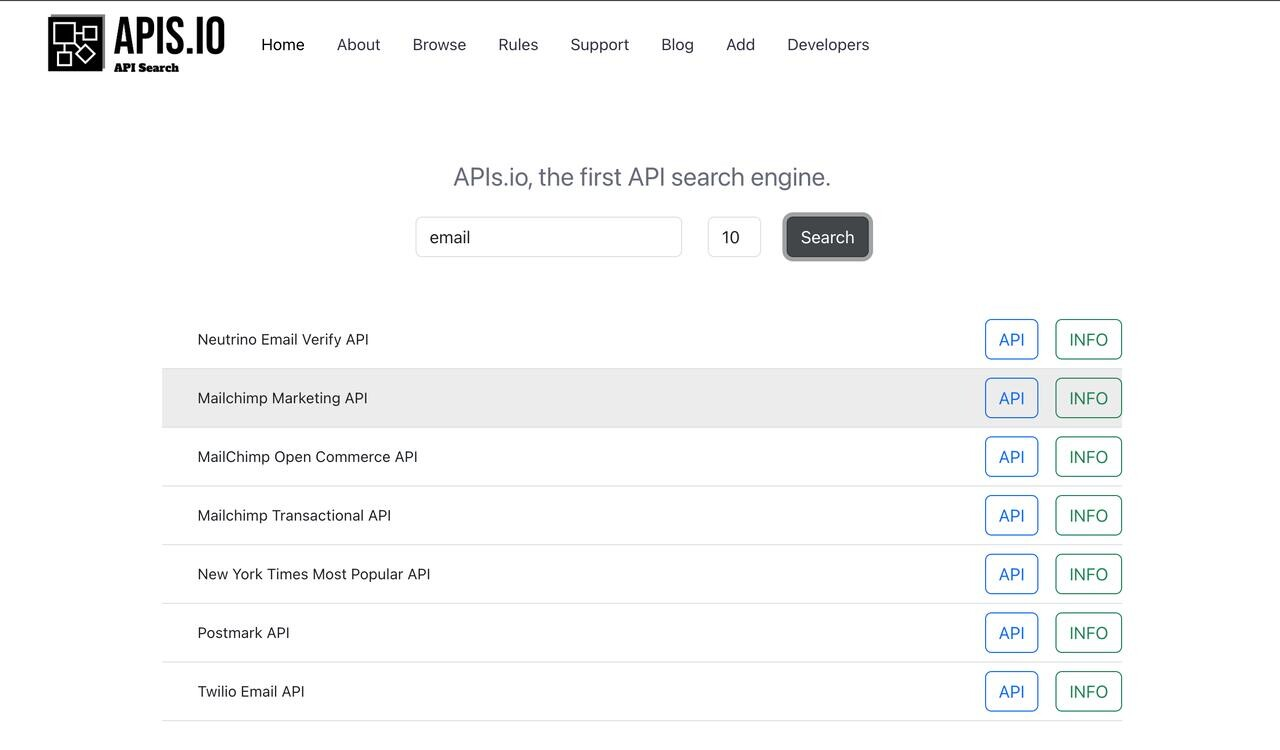The width and height of the screenshot is (1280, 750).
Task: Show INFO for Mailchimp Marketing API
Action: [1088, 398]
